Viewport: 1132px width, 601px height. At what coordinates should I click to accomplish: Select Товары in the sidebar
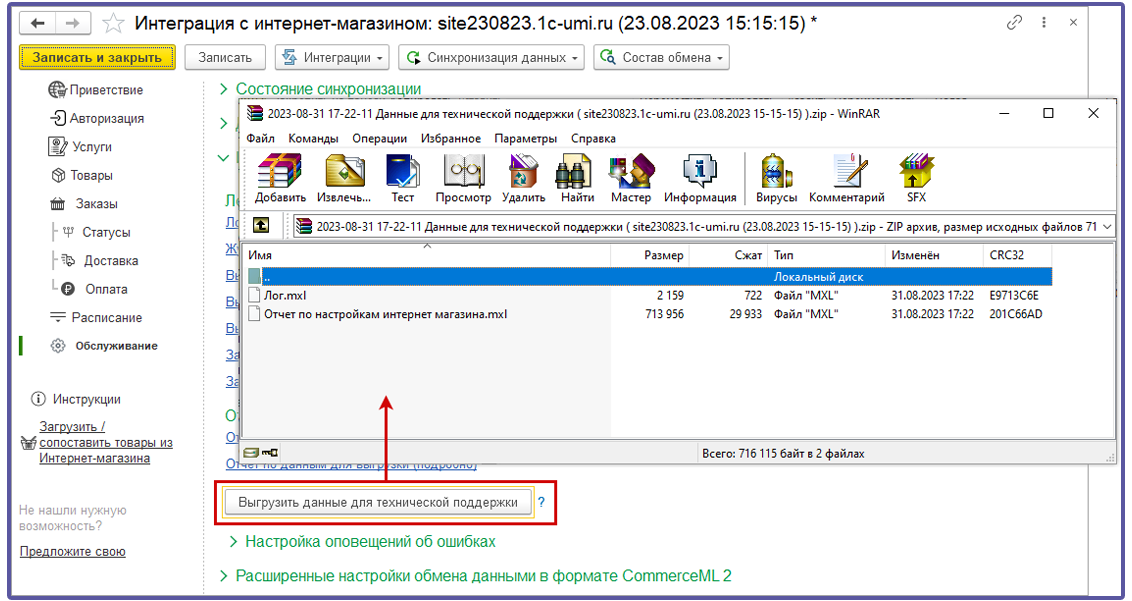(82, 176)
